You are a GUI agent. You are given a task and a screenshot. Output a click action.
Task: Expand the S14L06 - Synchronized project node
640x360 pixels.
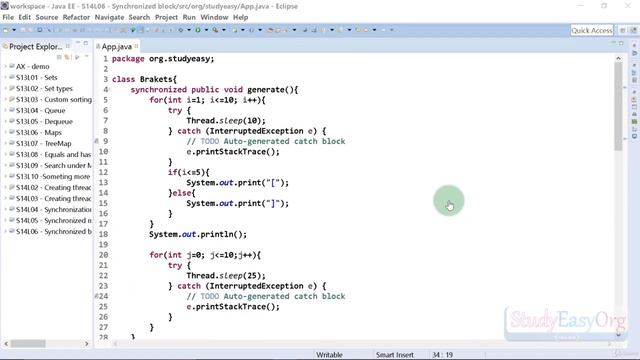click(x=6, y=231)
